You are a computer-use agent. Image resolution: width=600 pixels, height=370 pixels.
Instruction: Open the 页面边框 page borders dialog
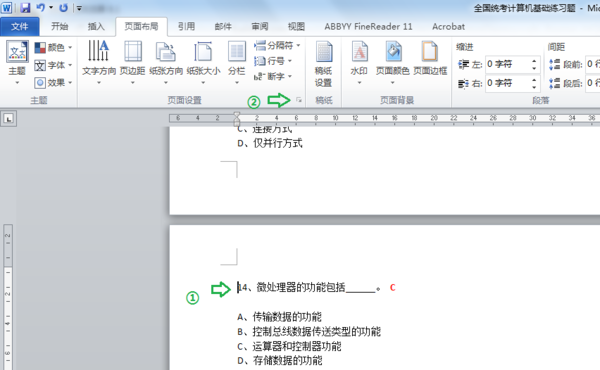coord(430,58)
